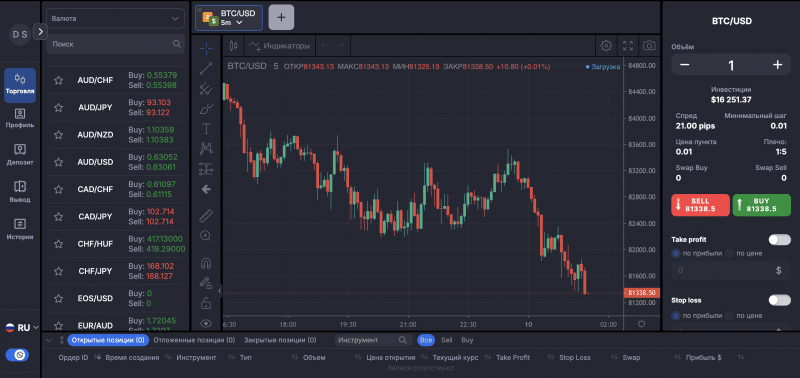Click the Take profit amount input field

731,270
